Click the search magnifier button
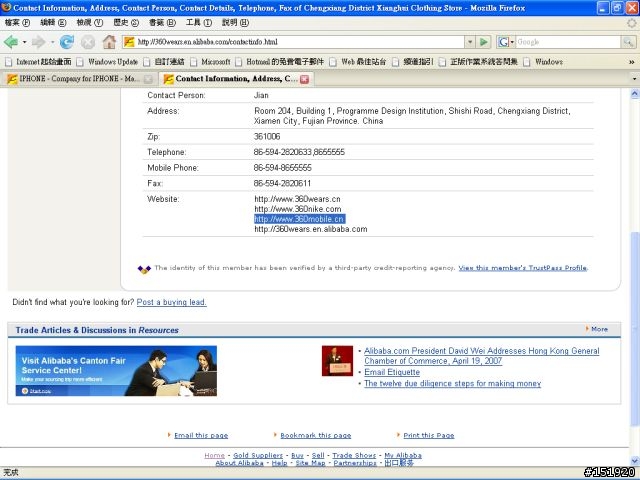 coord(628,42)
